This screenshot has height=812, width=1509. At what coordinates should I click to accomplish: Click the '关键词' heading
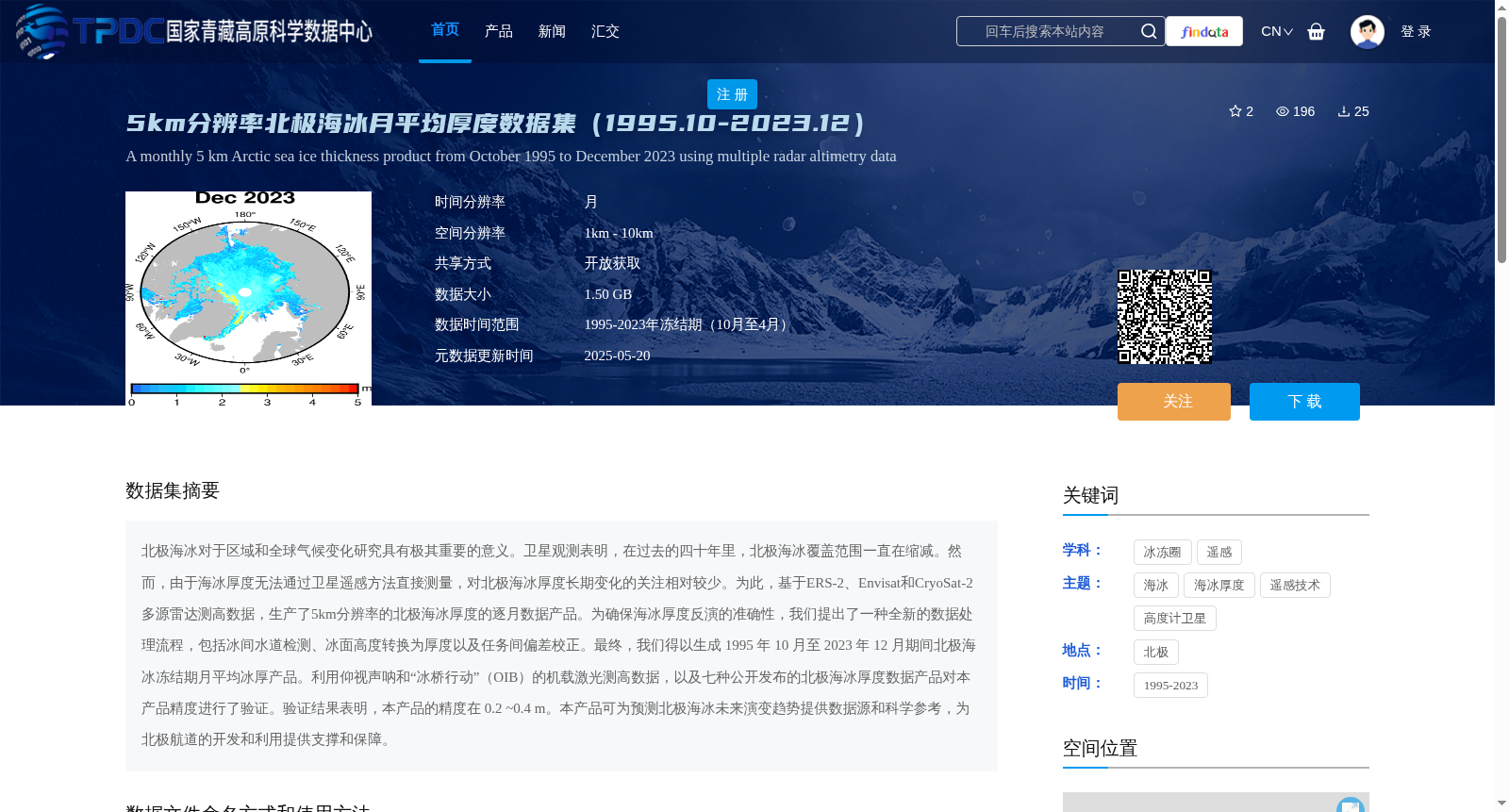pyautogui.click(x=1091, y=495)
